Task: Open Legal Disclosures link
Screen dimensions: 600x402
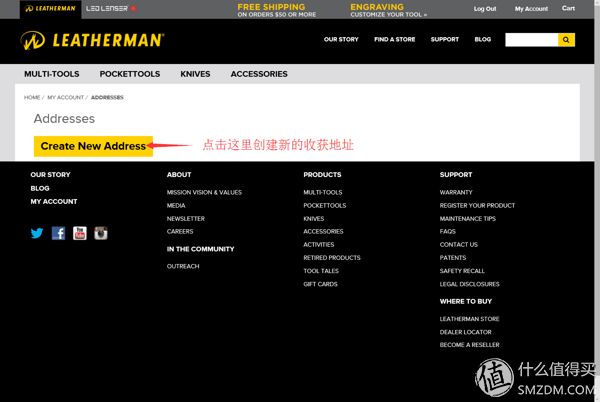Action: pyautogui.click(x=470, y=284)
